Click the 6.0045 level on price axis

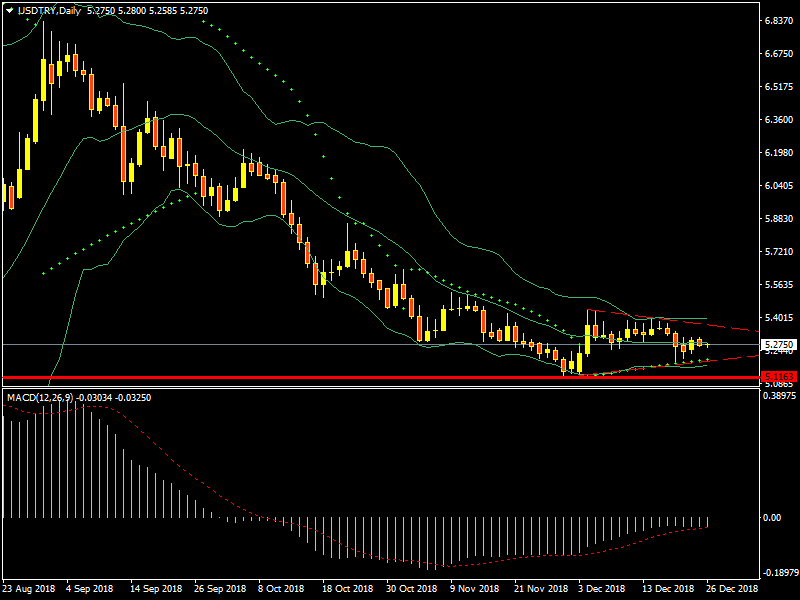point(779,186)
